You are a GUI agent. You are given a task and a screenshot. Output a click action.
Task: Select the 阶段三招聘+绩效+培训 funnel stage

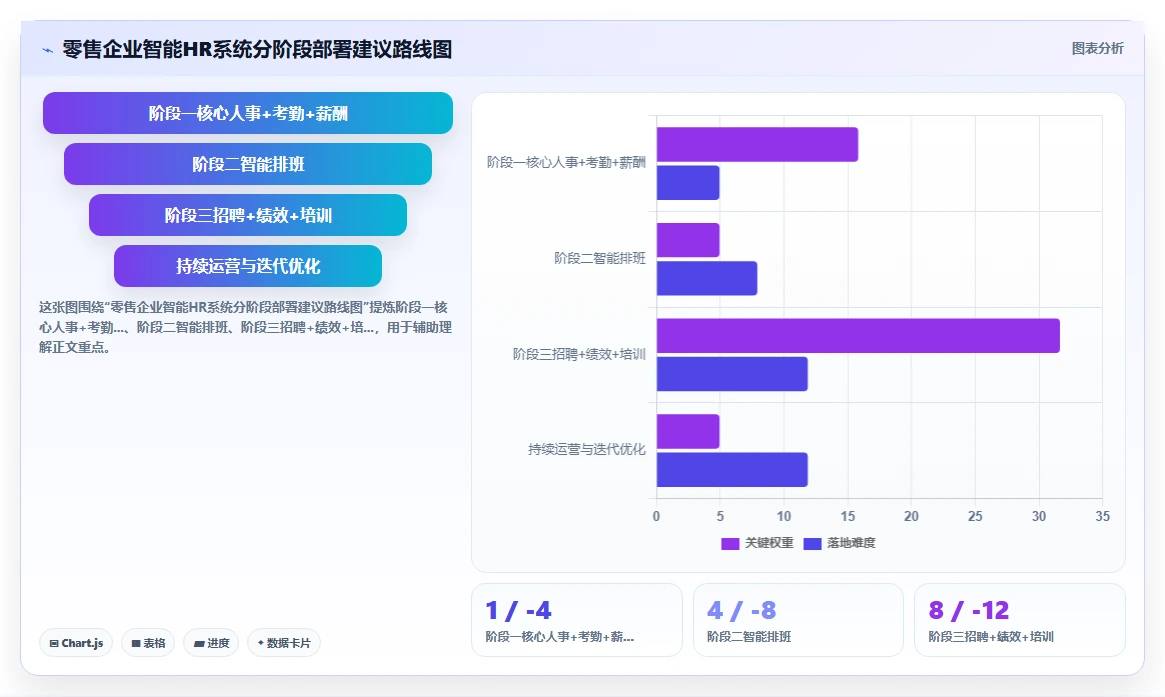pos(247,215)
